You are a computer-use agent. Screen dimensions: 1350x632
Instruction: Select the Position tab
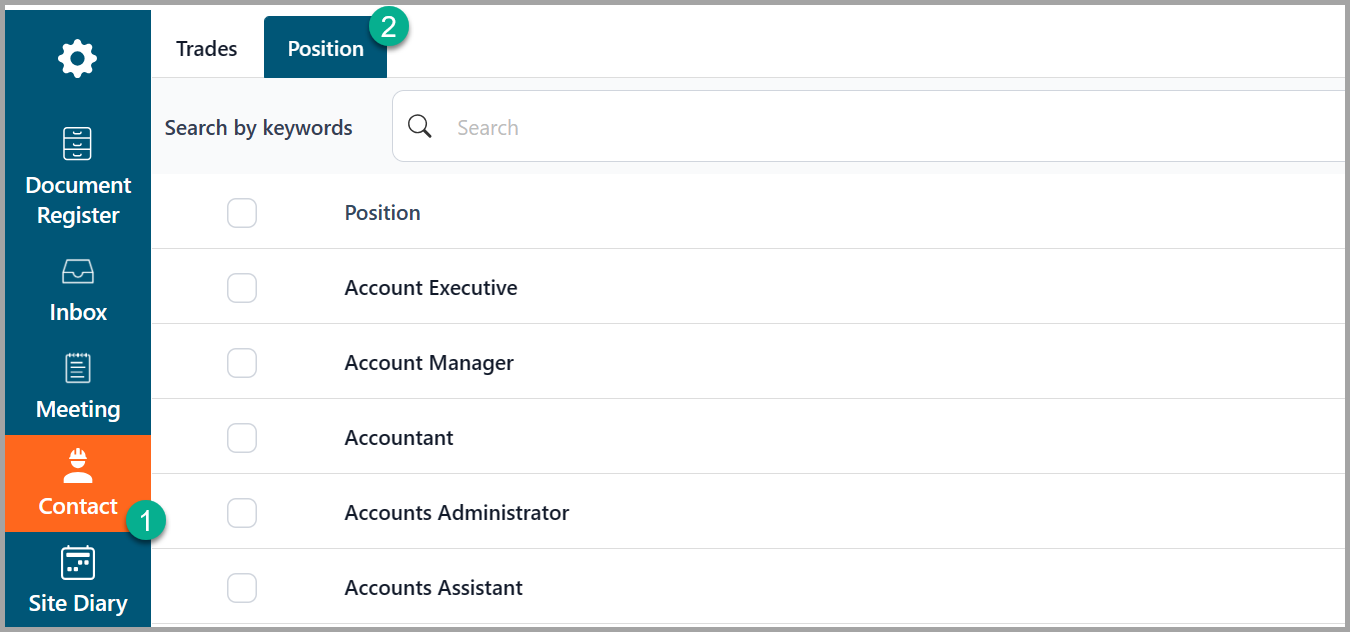325,48
